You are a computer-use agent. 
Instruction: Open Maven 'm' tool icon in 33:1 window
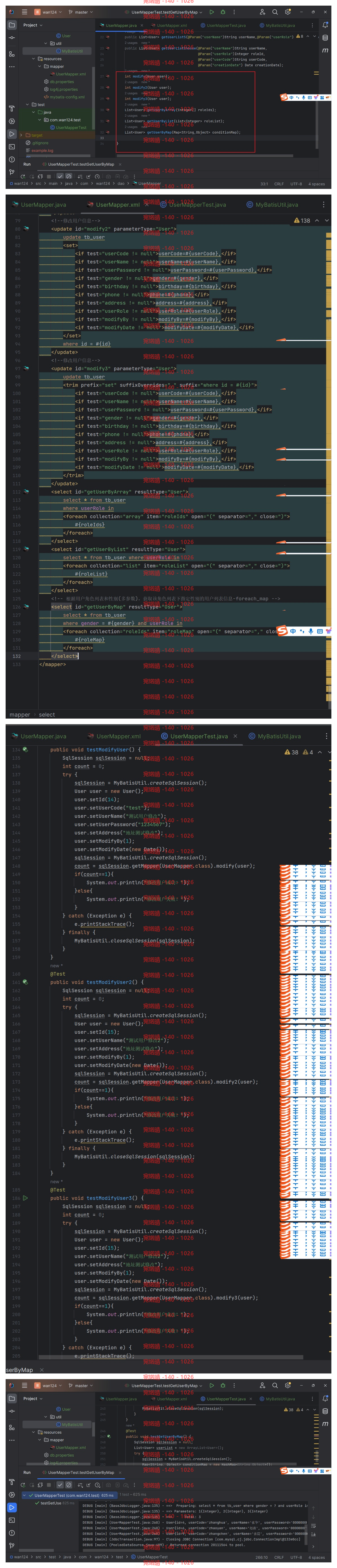click(325, 50)
